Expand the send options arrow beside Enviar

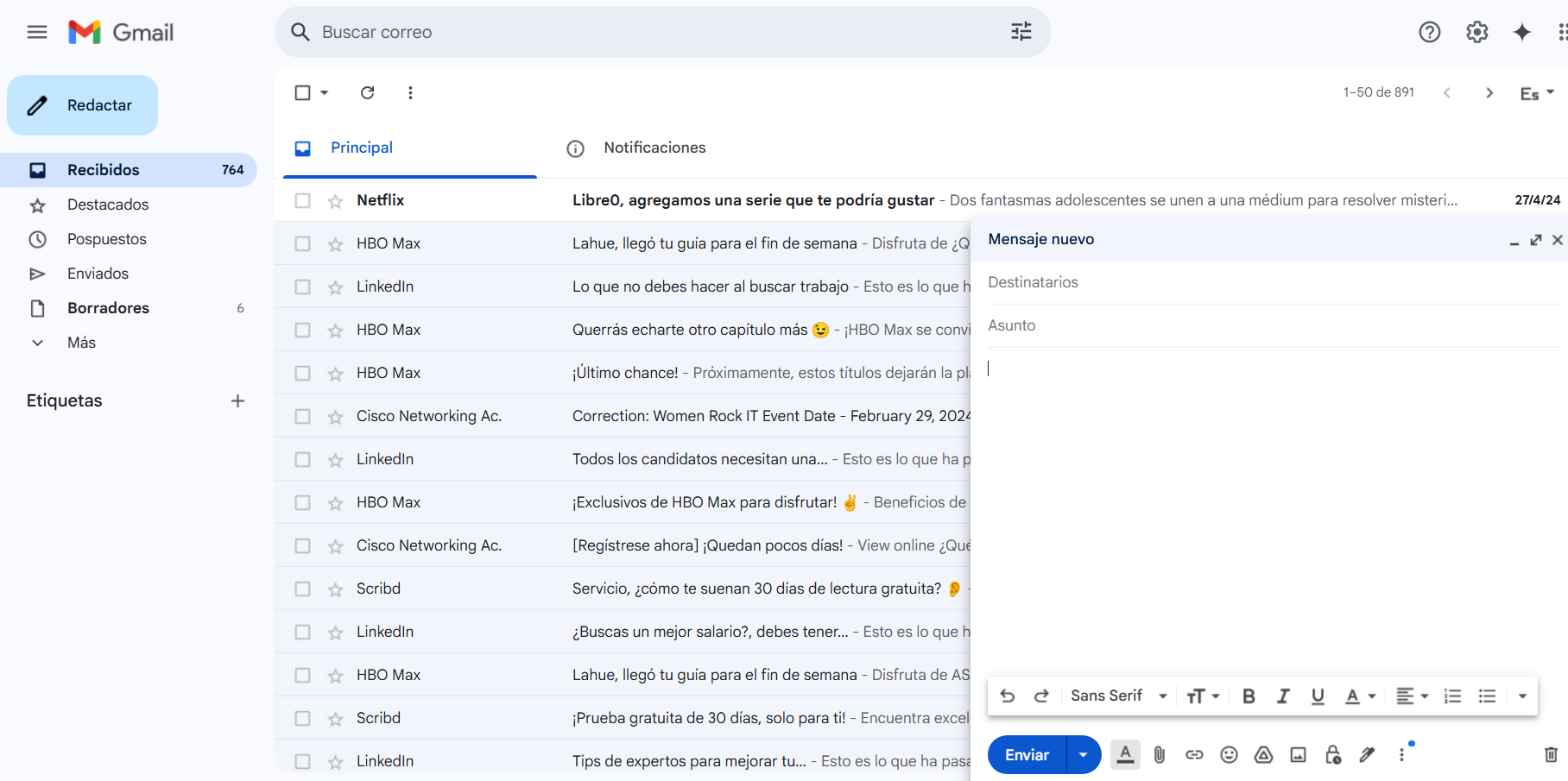pos(1084,755)
